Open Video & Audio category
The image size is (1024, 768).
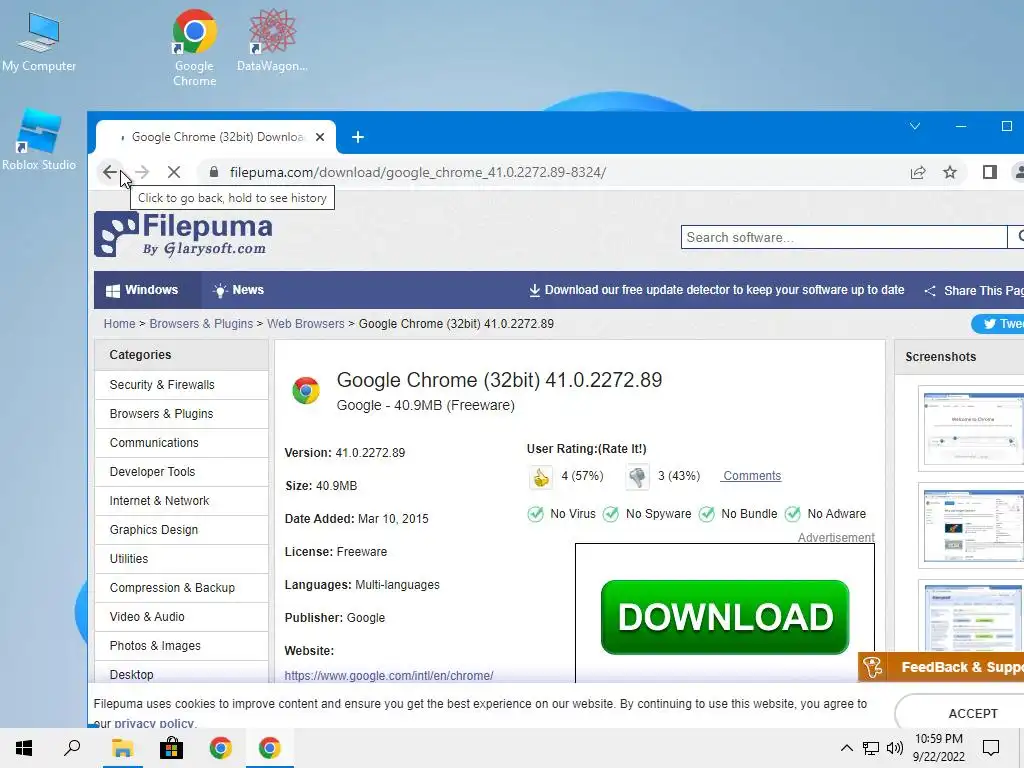click(182, 616)
